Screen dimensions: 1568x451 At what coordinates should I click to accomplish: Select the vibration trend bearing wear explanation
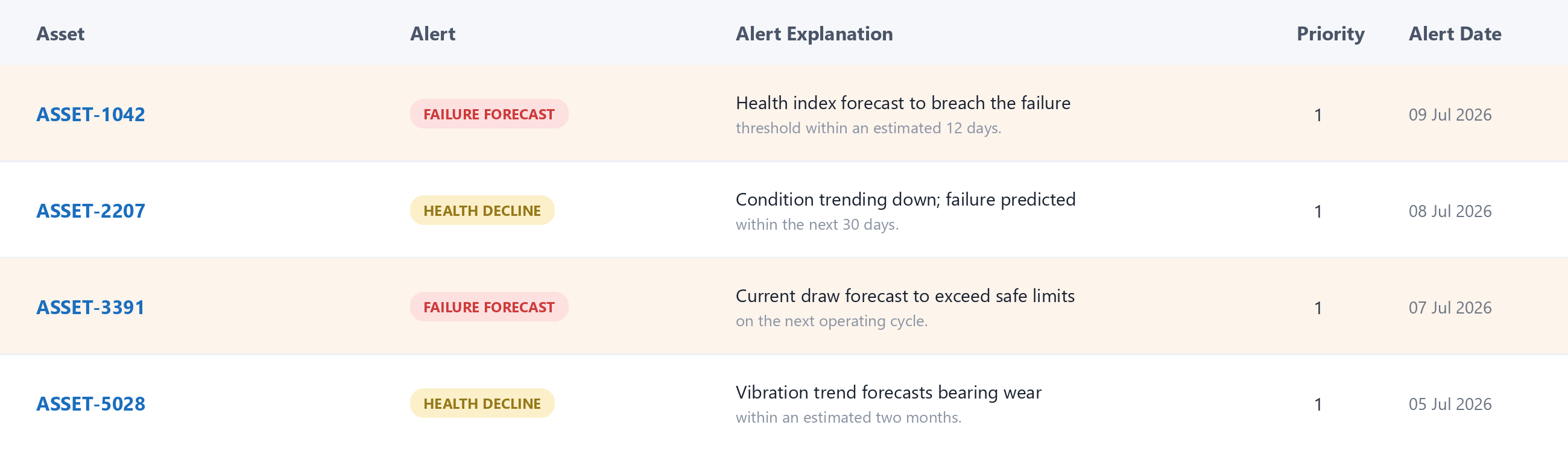[x=888, y=403]
